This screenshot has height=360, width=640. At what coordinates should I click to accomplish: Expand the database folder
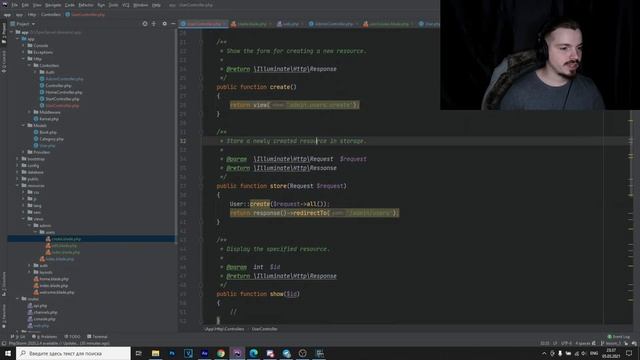(18, 172)
